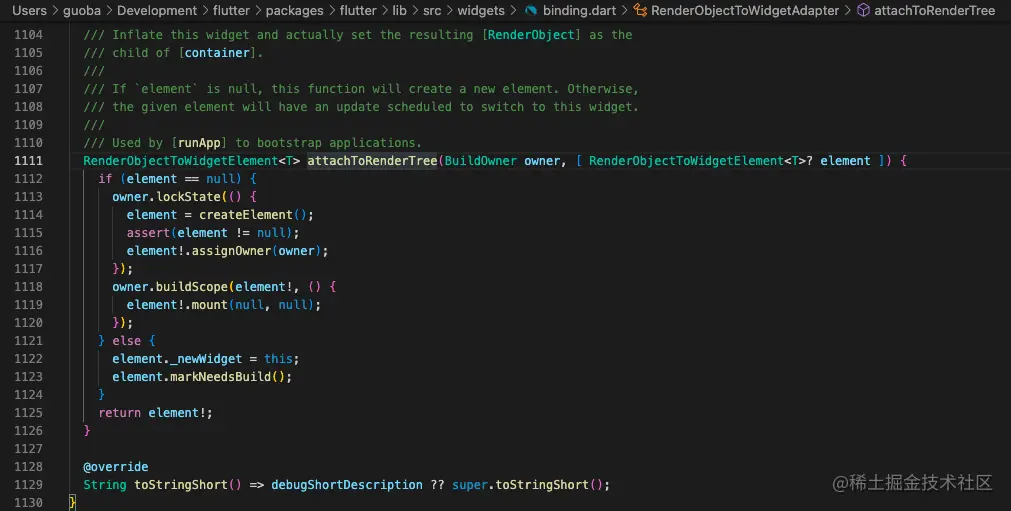Click the [container] doc reference on line 1105

217,53
